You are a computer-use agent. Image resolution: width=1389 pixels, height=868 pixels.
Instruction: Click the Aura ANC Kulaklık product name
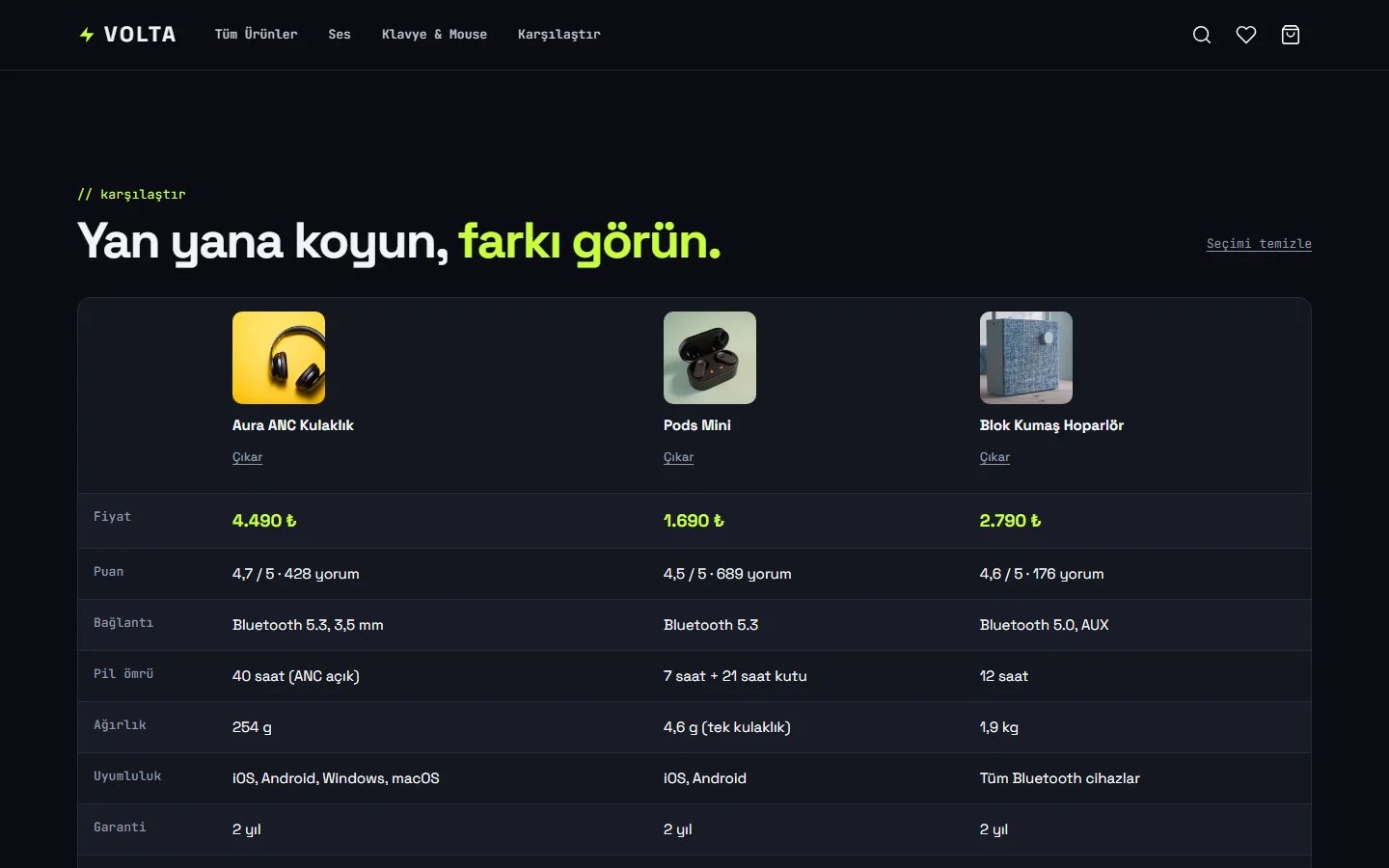[293, 425]
